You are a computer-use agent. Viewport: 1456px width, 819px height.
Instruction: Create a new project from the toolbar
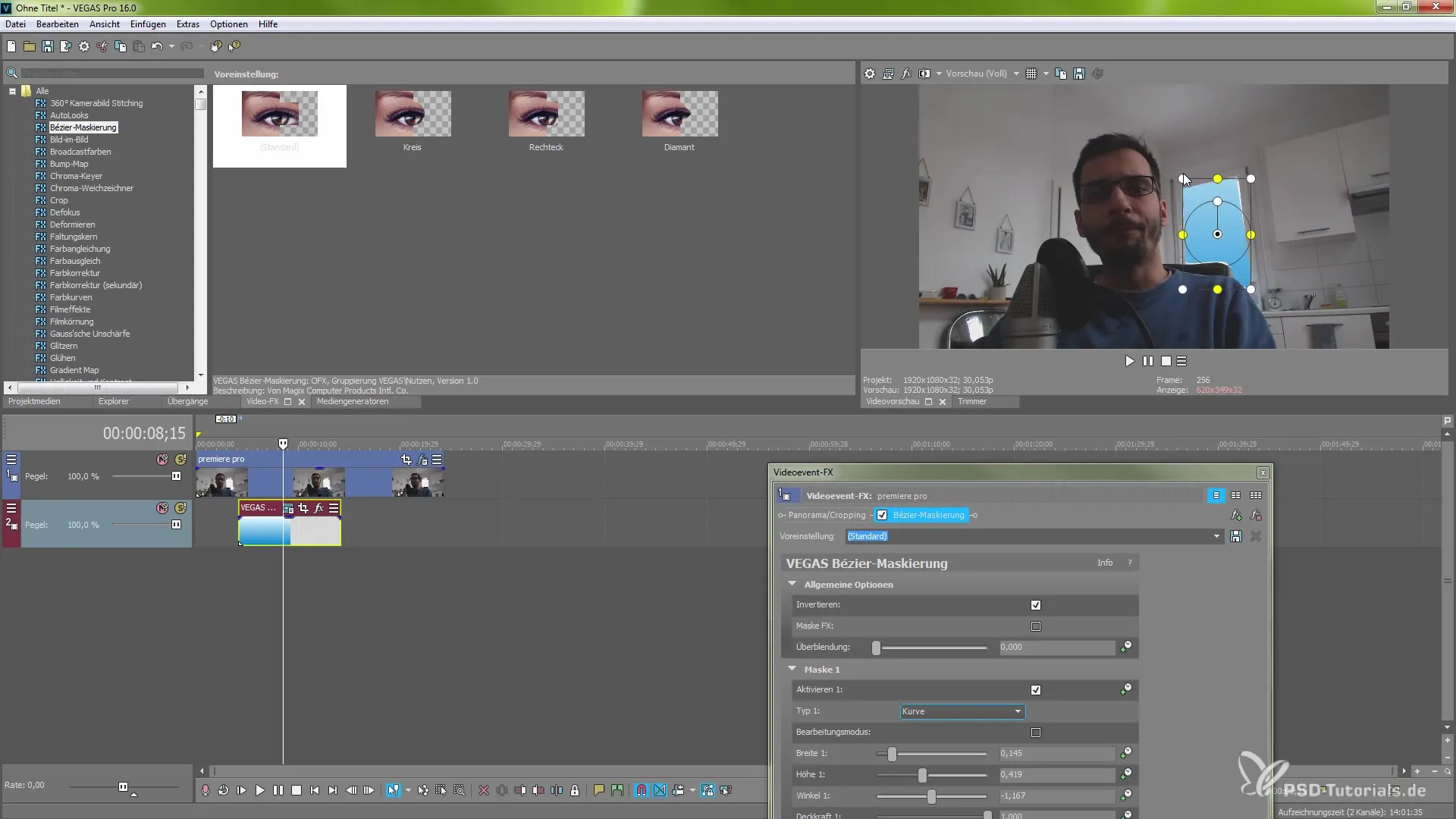11,46
